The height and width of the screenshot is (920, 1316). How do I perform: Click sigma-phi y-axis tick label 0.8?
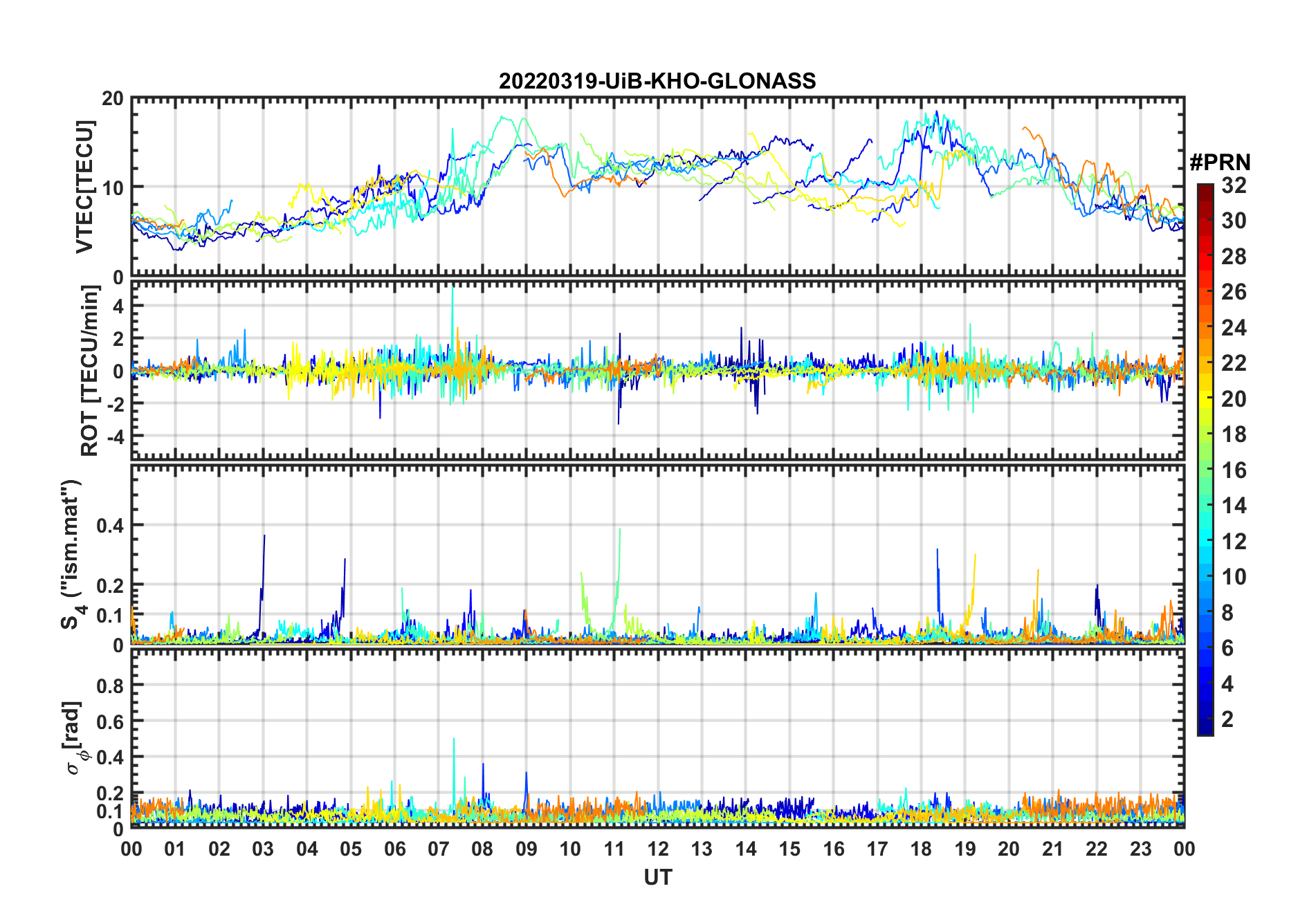click(x=111, y=686)
